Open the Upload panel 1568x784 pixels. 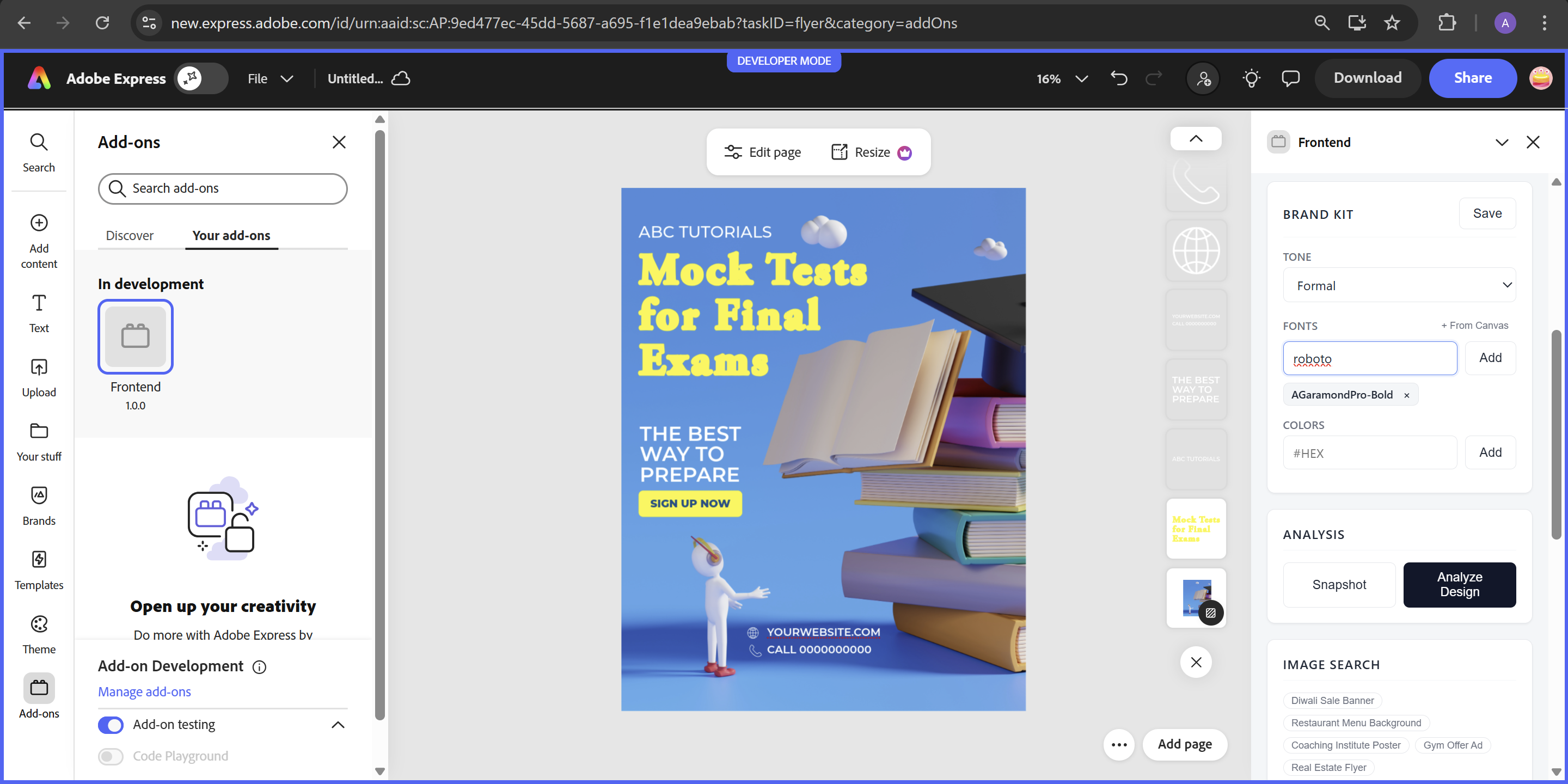(x=38, y=377)
